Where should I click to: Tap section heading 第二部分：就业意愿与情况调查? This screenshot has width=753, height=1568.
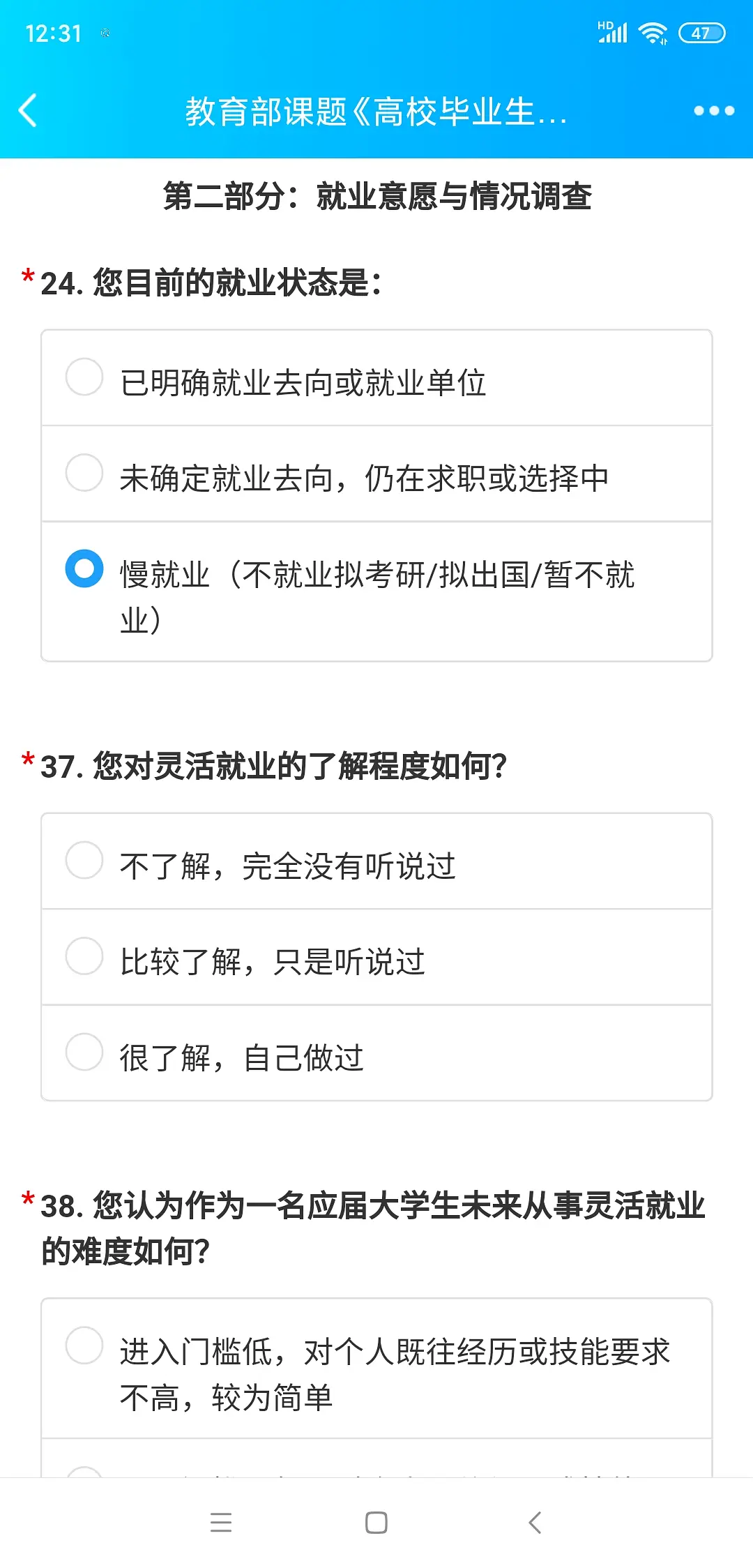(377, 197)
